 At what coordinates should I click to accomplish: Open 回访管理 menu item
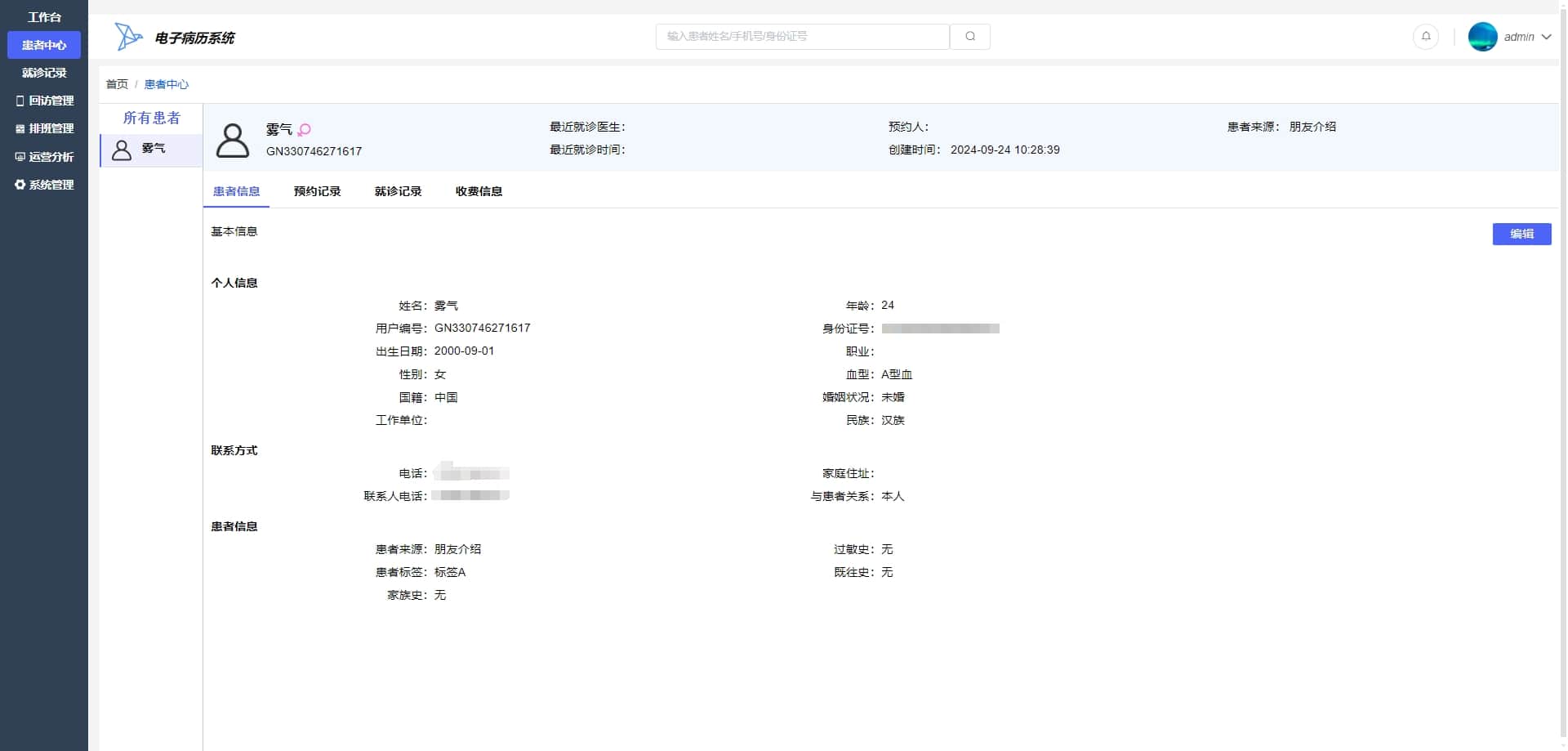(44, 101)
